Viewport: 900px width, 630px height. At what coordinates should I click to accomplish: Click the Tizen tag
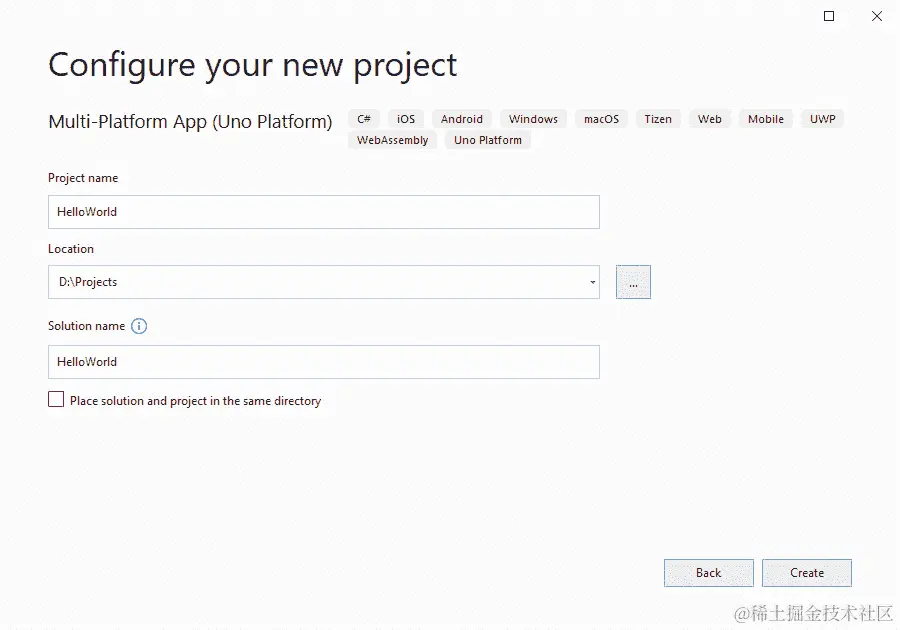pos(658,119)
